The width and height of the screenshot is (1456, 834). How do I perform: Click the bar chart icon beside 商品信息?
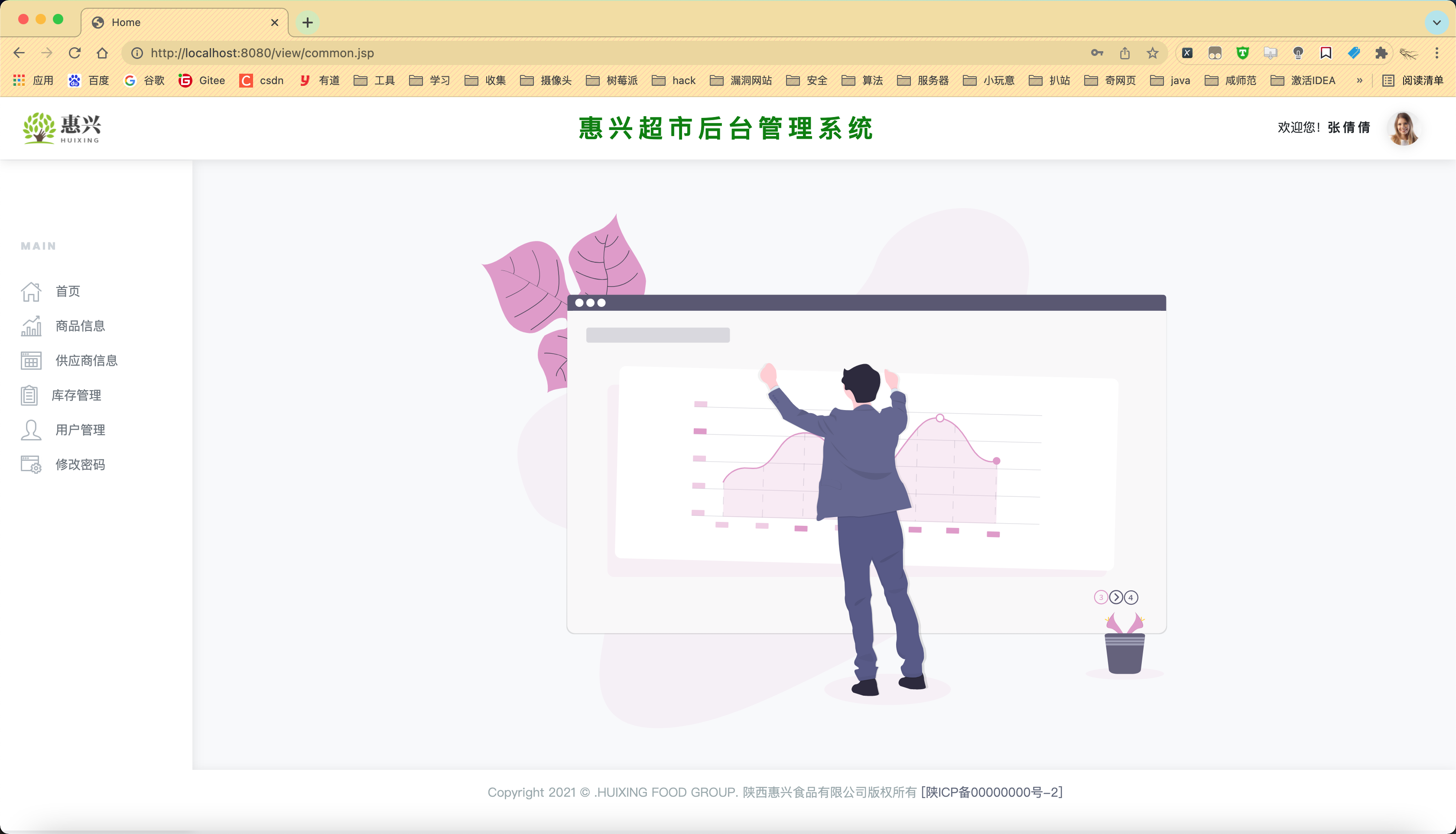31,326
